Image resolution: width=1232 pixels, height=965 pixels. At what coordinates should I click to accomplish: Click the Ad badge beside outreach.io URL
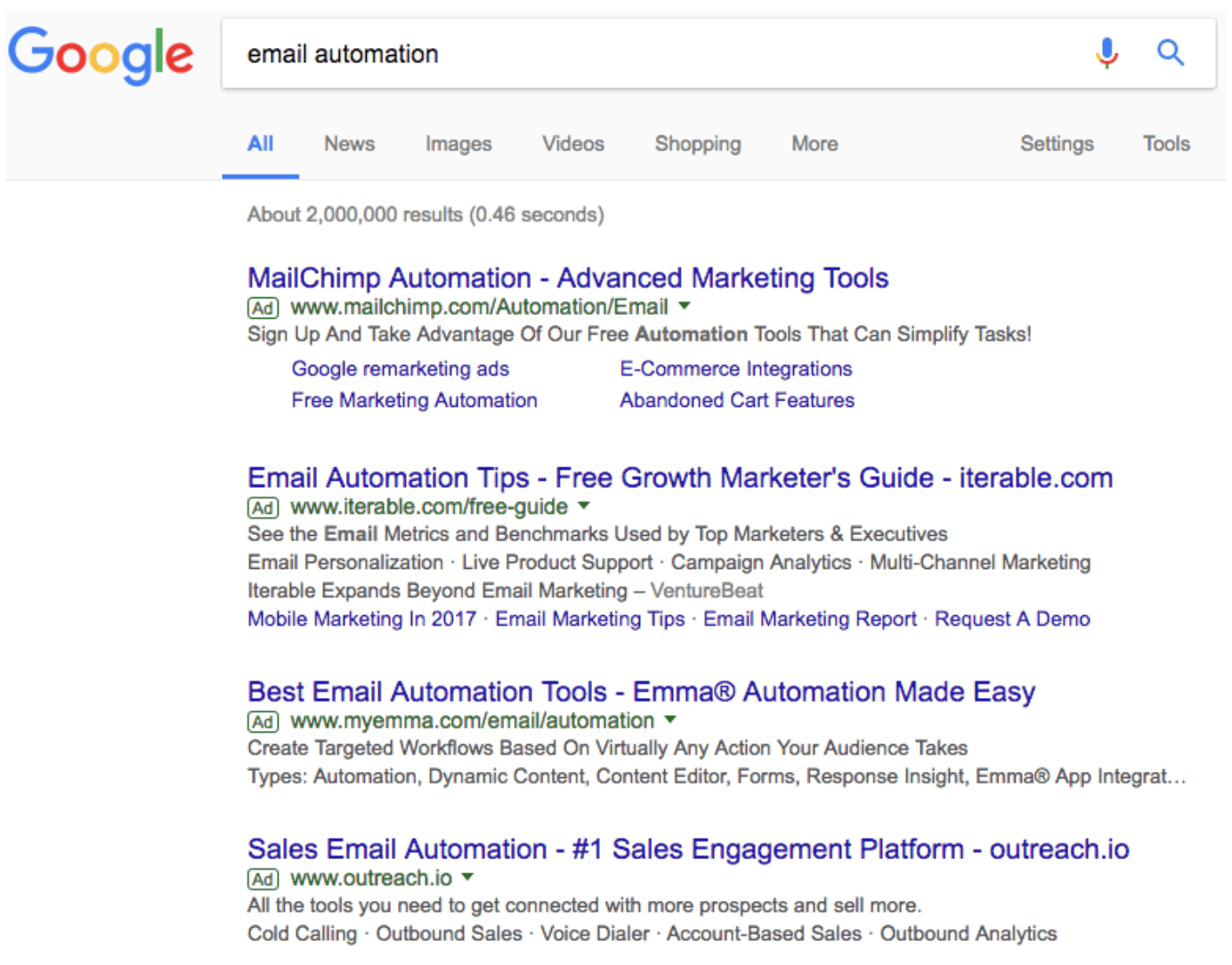pos(263,880)
